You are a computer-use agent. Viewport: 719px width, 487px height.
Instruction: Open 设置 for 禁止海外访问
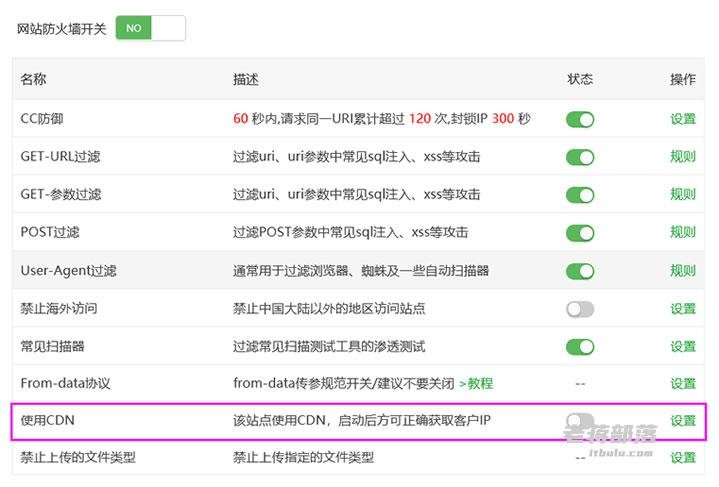tap(683, 309)
